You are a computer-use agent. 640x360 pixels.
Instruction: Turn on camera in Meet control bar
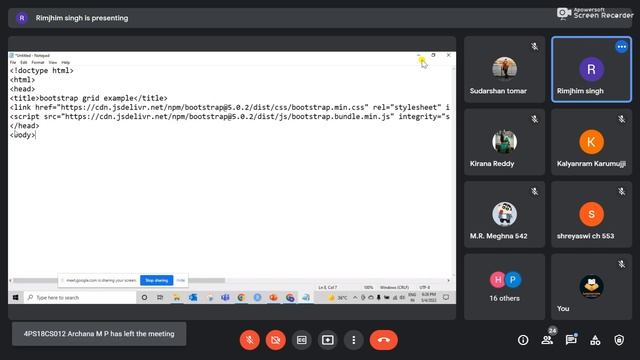(x=276, y=340)
